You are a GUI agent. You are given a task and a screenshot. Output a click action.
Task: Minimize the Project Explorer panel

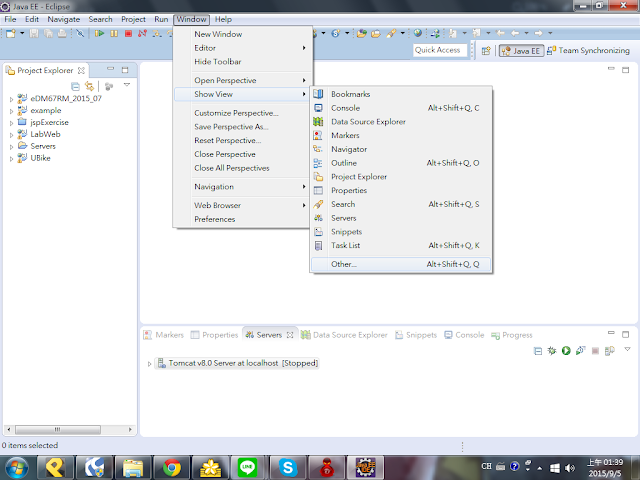pos(110,69)
